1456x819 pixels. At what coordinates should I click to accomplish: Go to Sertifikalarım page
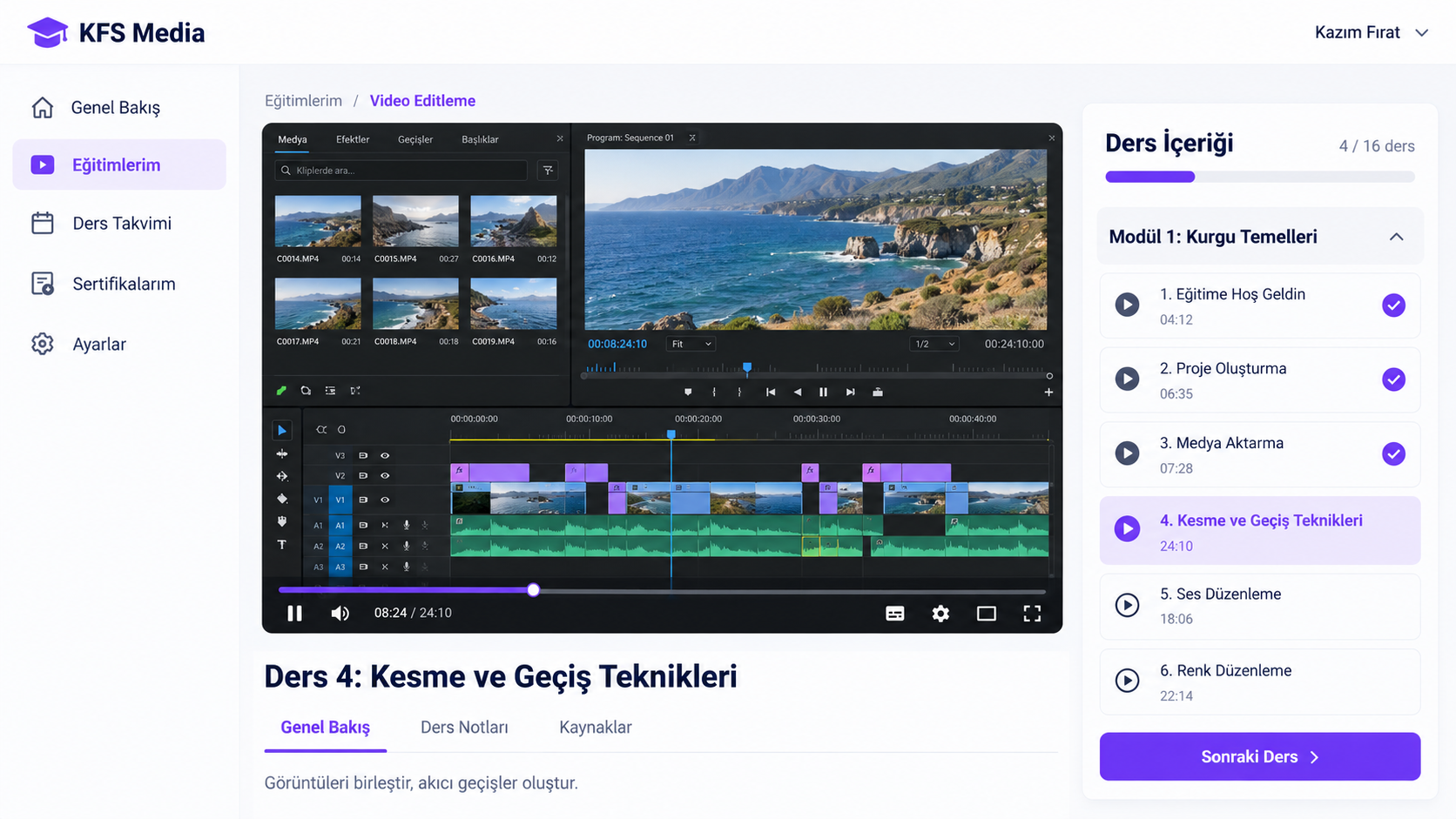[x=119, y=284]
